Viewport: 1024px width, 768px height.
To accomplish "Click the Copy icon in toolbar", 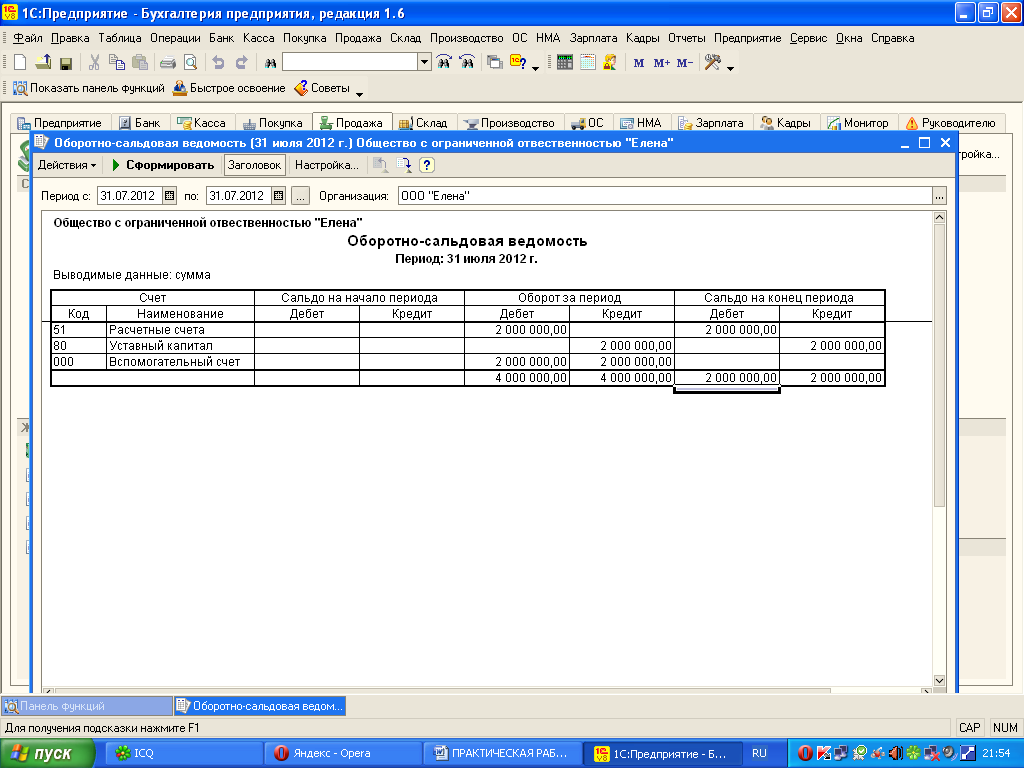I will 117,63.
